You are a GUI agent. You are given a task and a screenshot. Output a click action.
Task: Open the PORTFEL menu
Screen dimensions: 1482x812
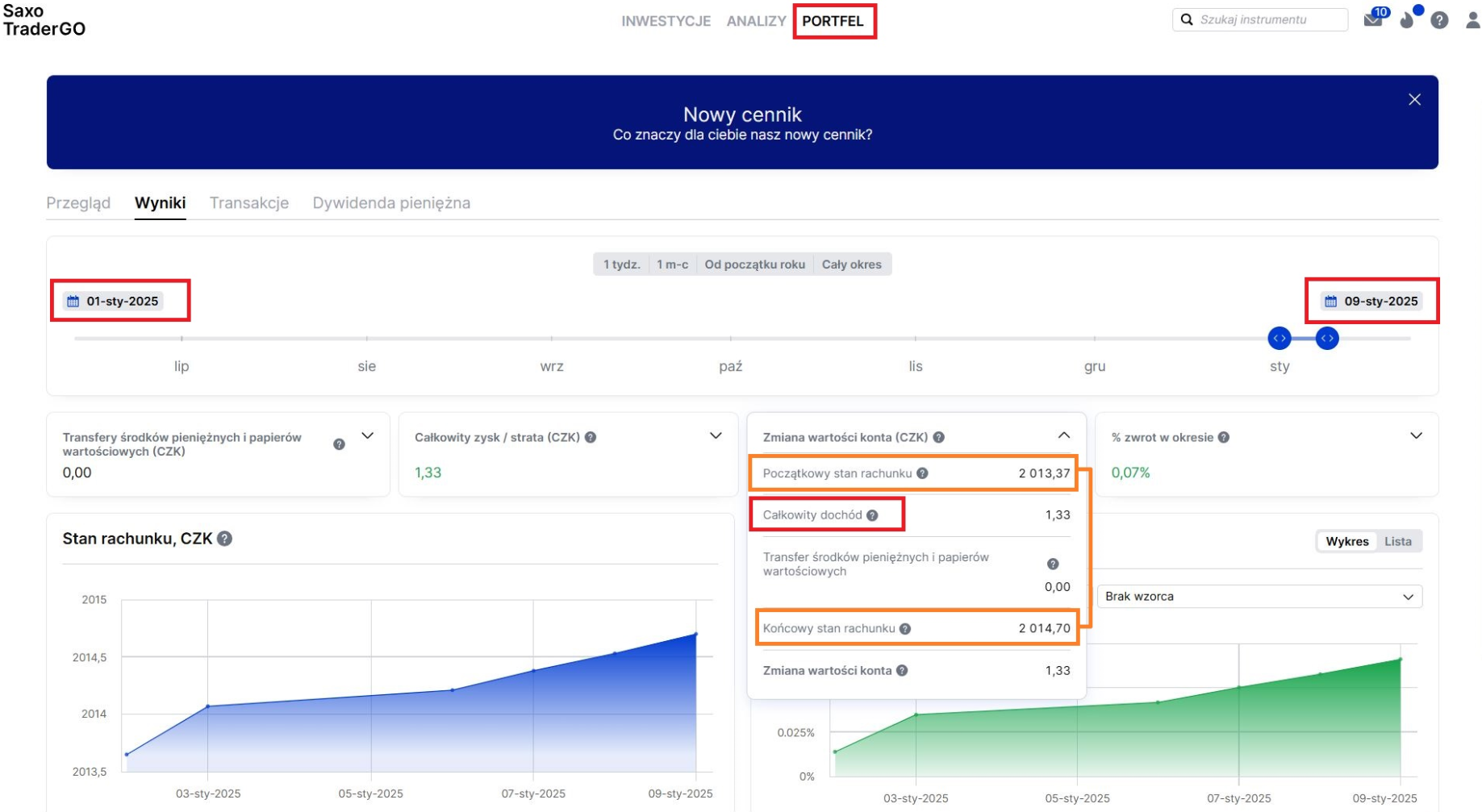point(833,21)
